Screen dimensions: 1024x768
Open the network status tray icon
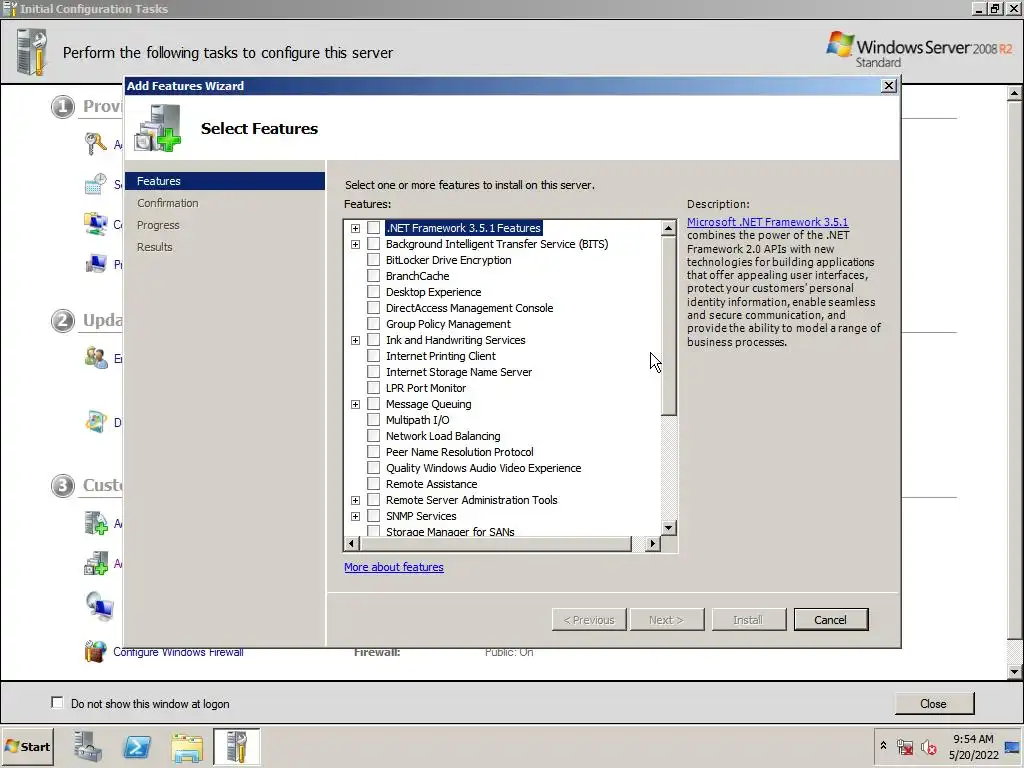(904, 746)
